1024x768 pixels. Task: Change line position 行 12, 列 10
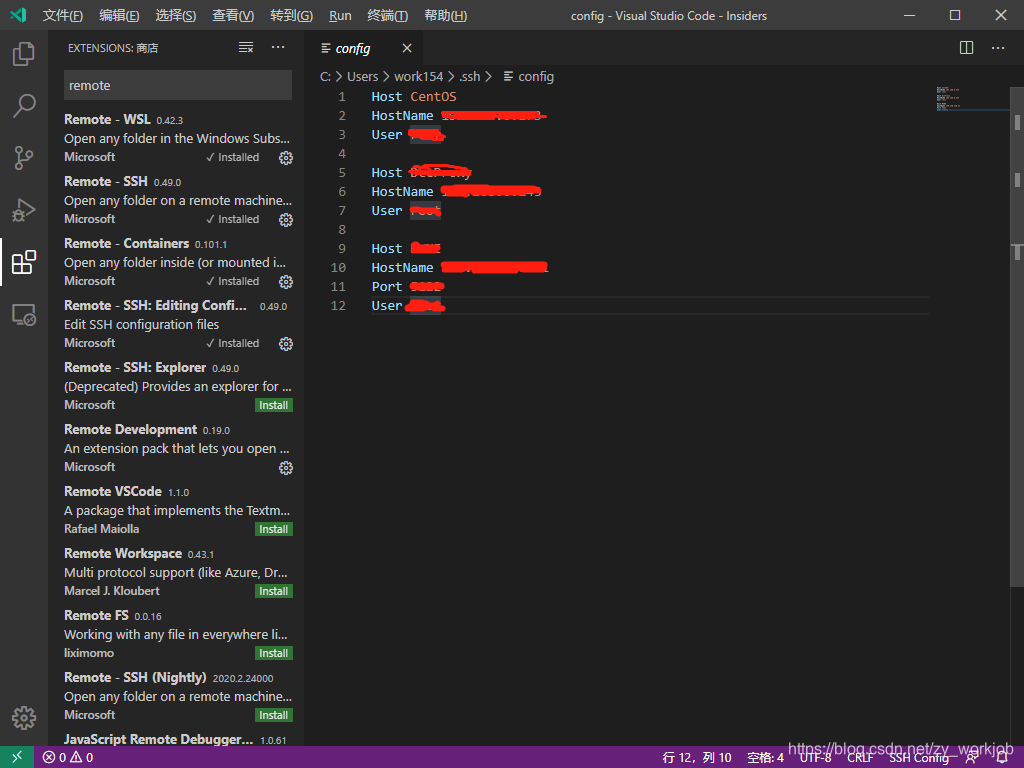[697, 758]
